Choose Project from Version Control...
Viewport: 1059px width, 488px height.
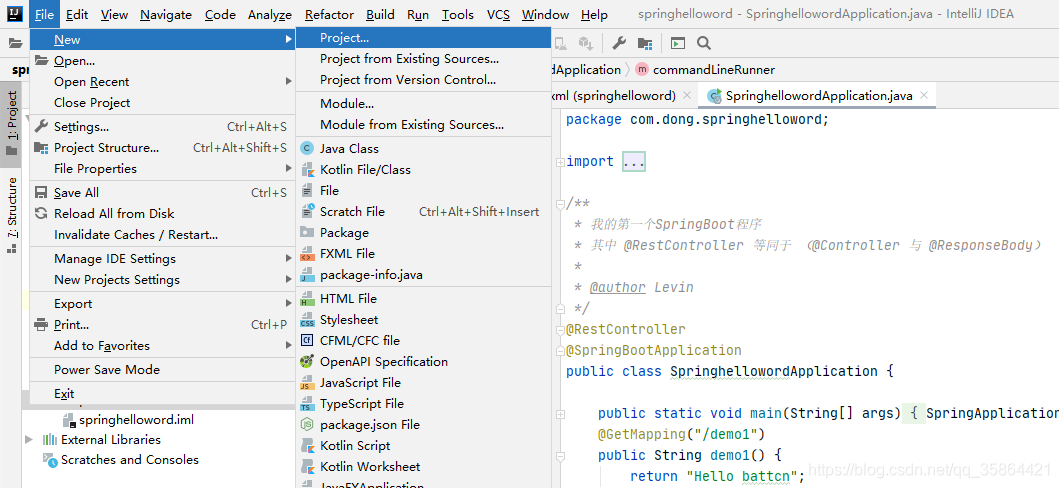coord(423,80)
